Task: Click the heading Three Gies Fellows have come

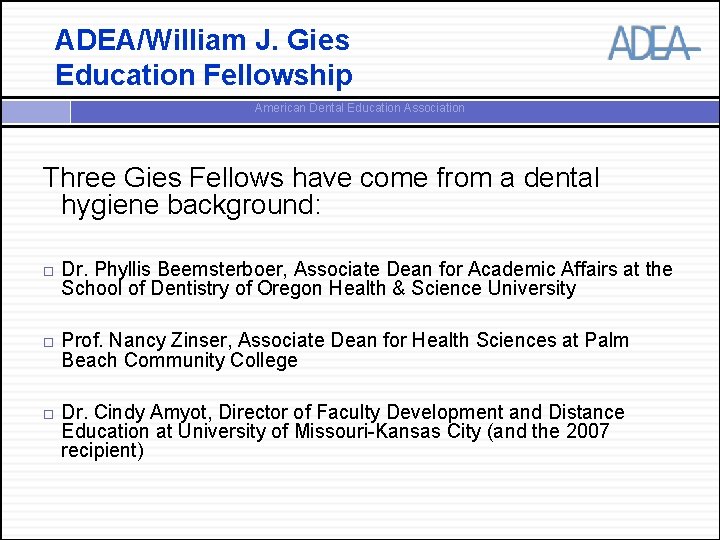Action: [321, 177]
